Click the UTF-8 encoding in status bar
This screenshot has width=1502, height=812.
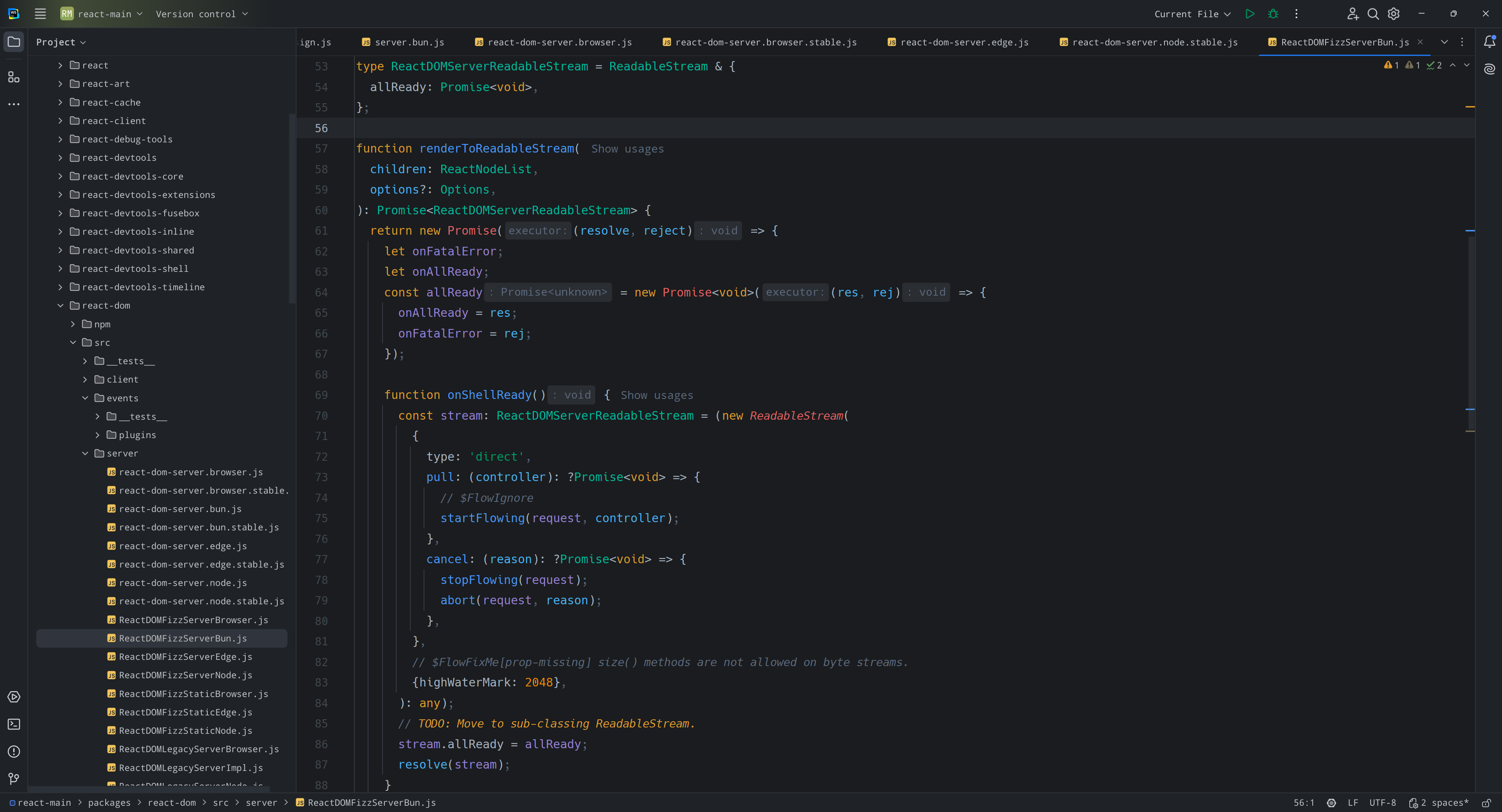click(x=1382, y=803)
